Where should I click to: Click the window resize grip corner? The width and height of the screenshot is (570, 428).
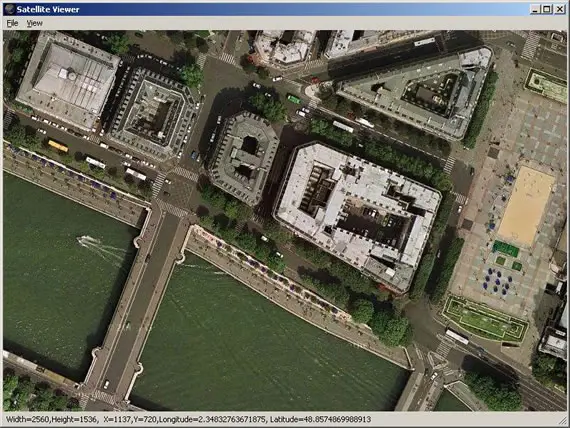(x=562, y=421)
